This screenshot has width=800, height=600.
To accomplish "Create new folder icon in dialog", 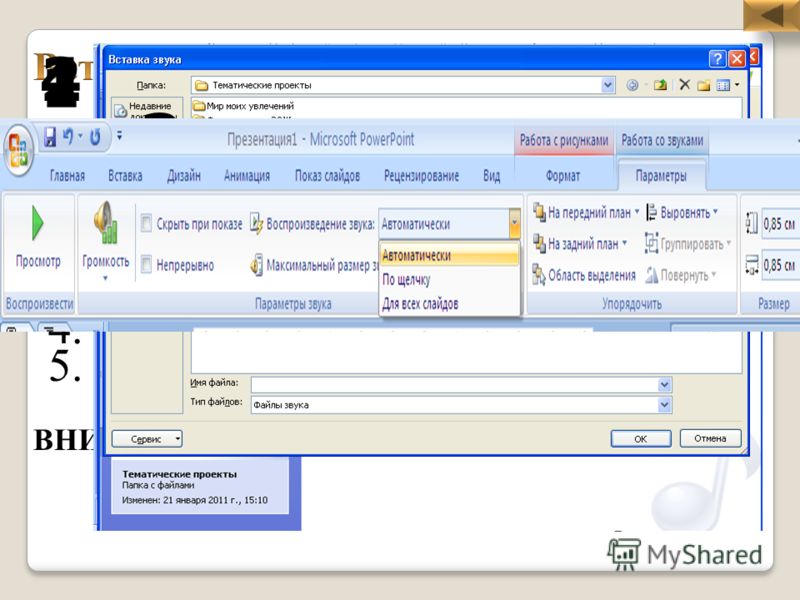I will pyautogui.click(x=704, y=85).
